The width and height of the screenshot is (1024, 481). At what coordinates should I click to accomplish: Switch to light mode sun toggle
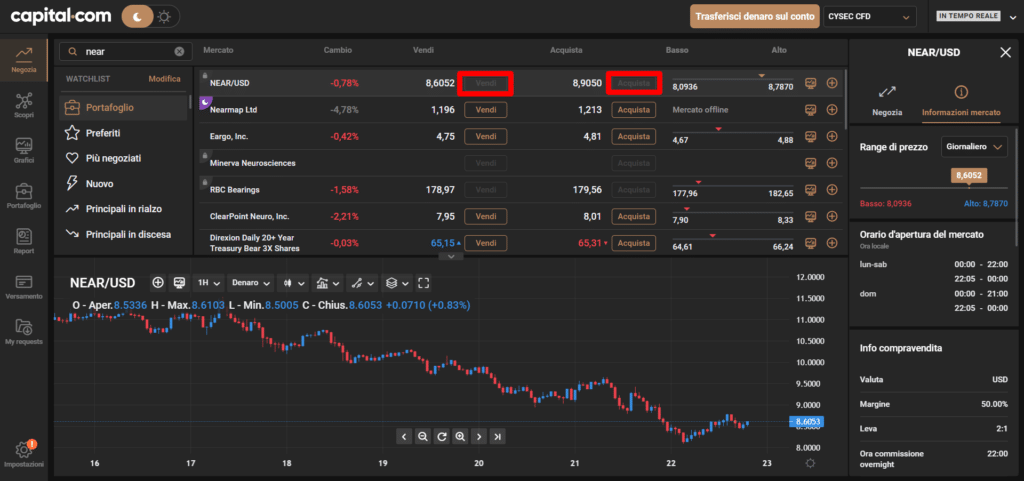coord(164,16)
